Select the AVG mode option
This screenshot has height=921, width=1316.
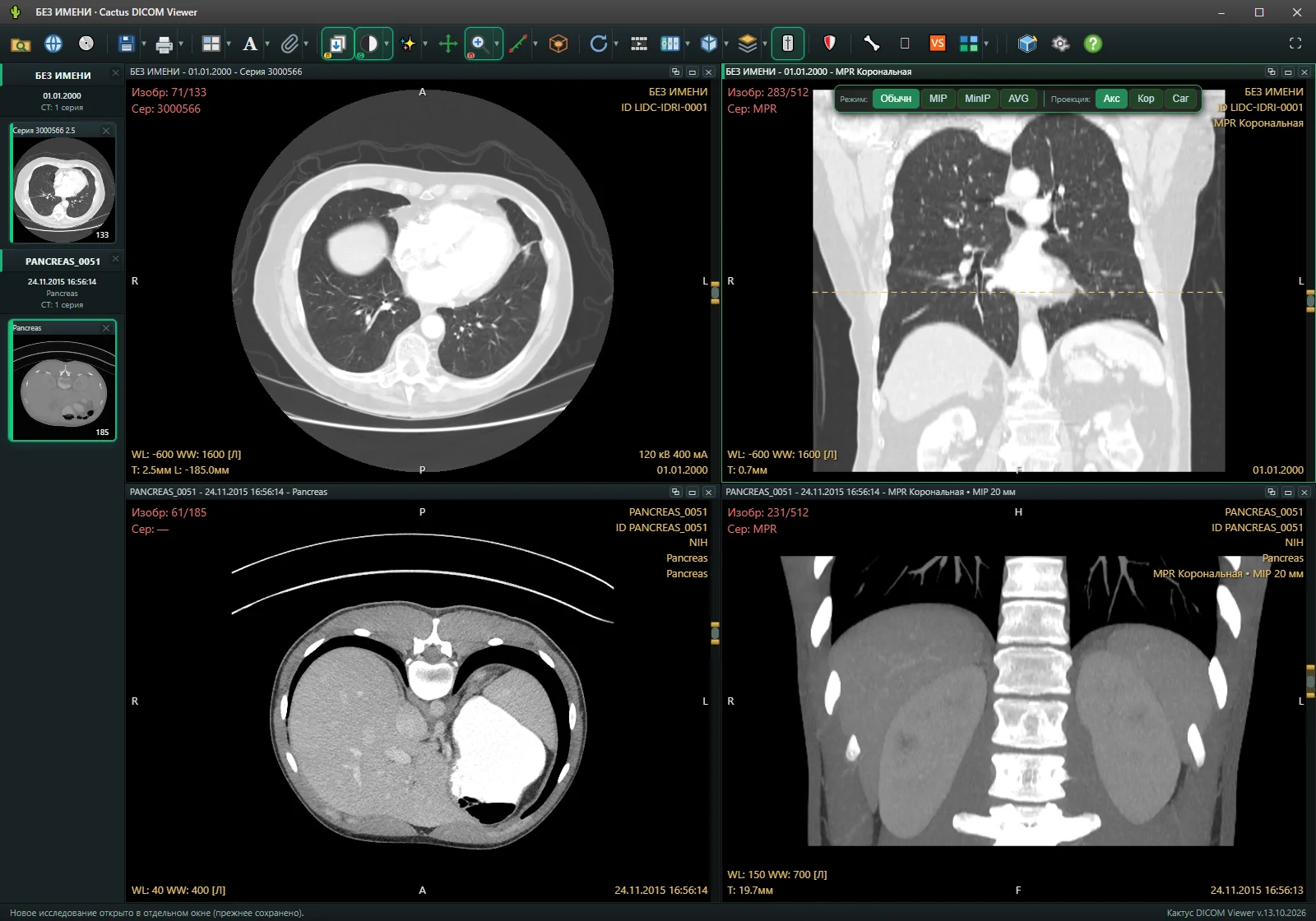pos(1018,99)
